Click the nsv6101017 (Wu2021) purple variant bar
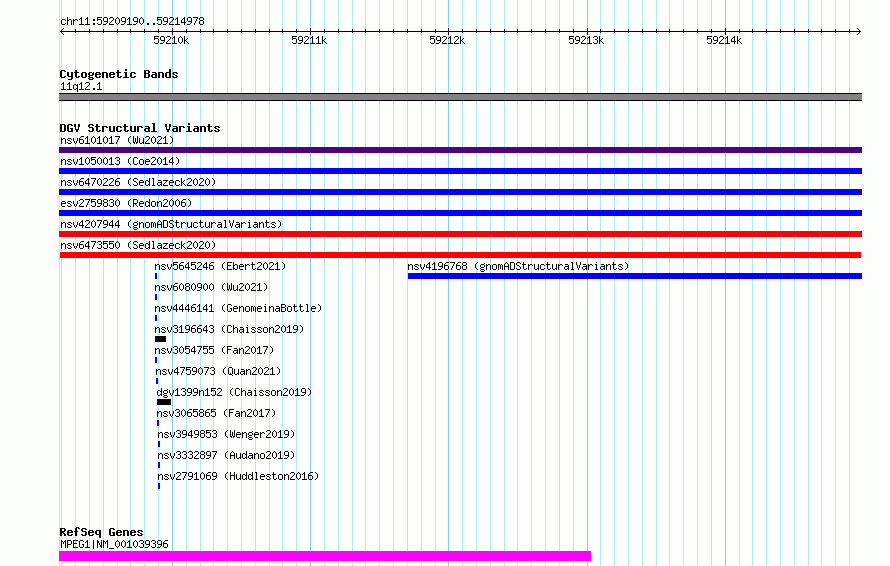Viewport: 890px width, 566px height. (x=460, y=150)
